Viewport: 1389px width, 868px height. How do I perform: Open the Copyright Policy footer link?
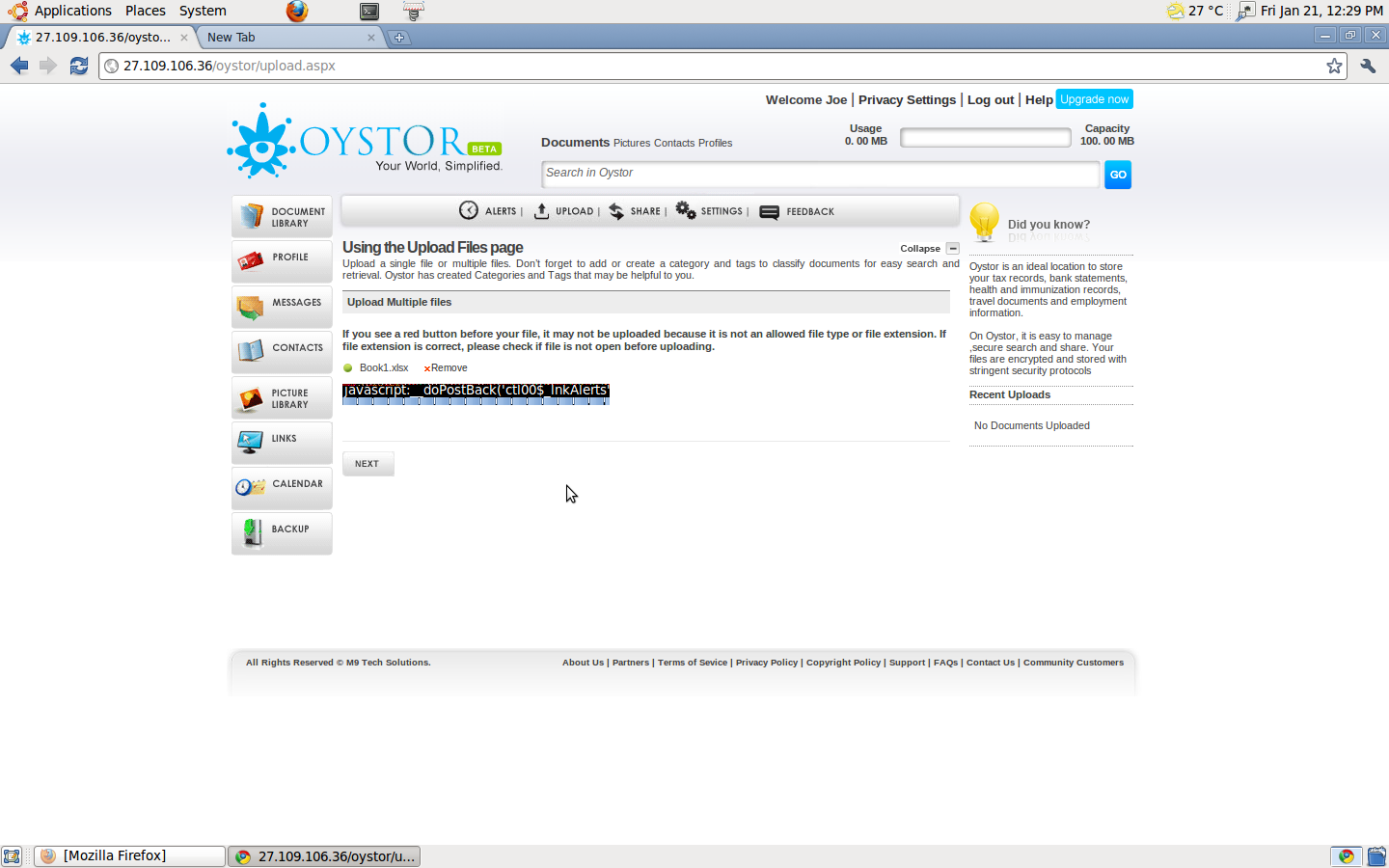(844, 663)
